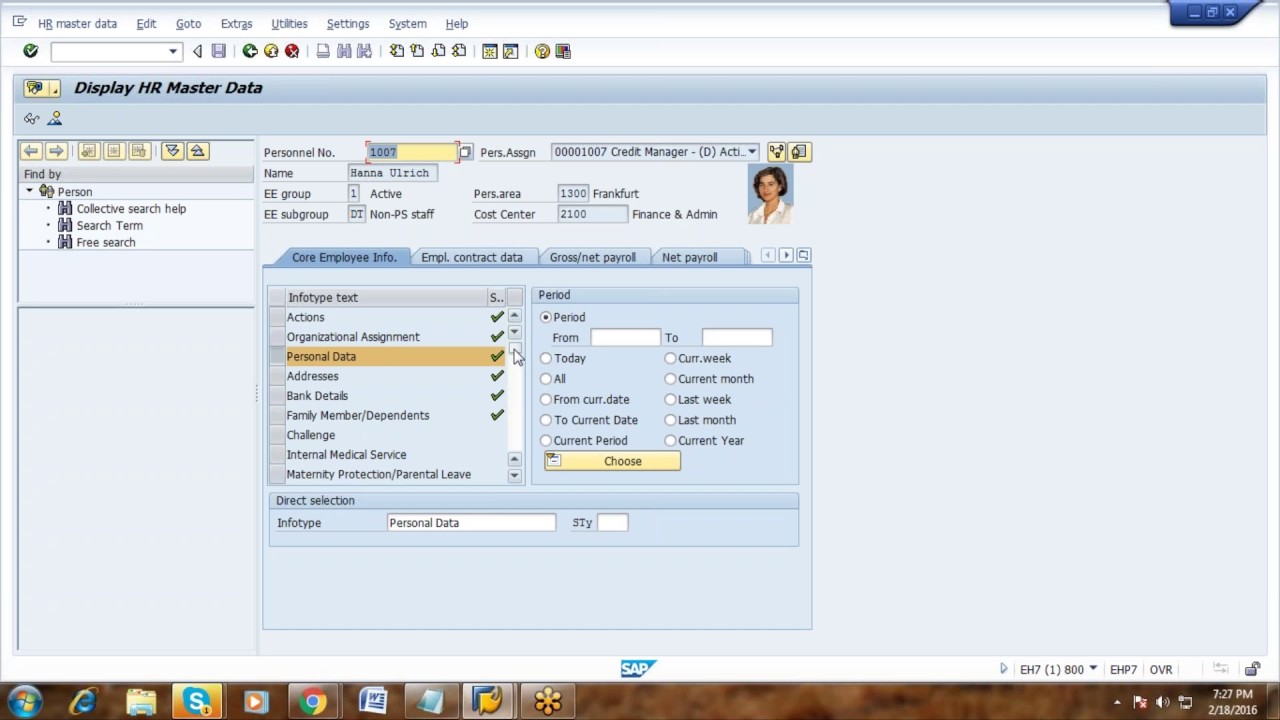The image size is (1280, 720).
Task: Click the STy input field
Action: (x=612, y=523)
